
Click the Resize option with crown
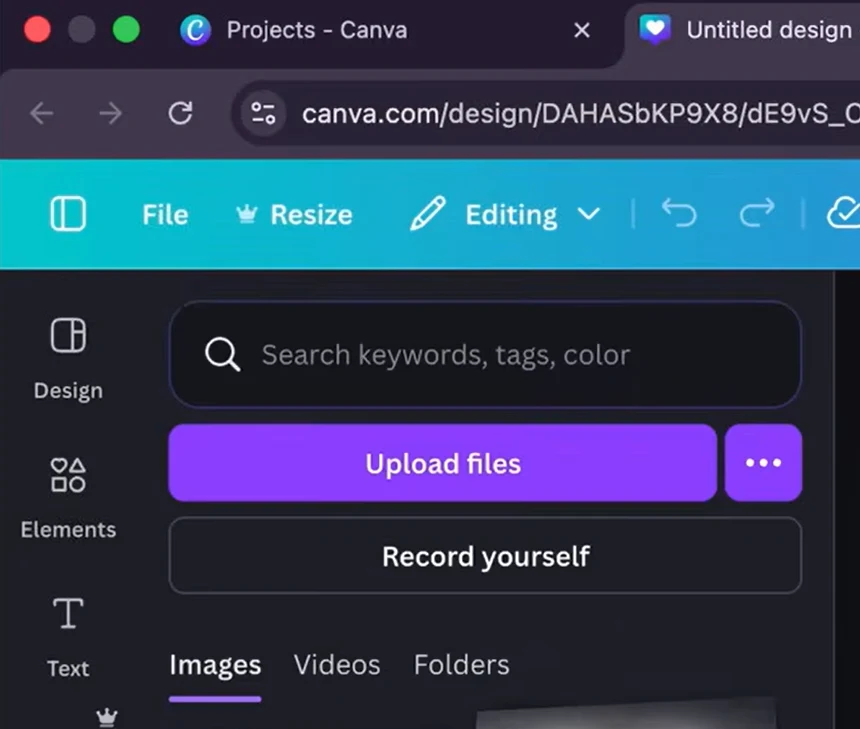(294, 214)
